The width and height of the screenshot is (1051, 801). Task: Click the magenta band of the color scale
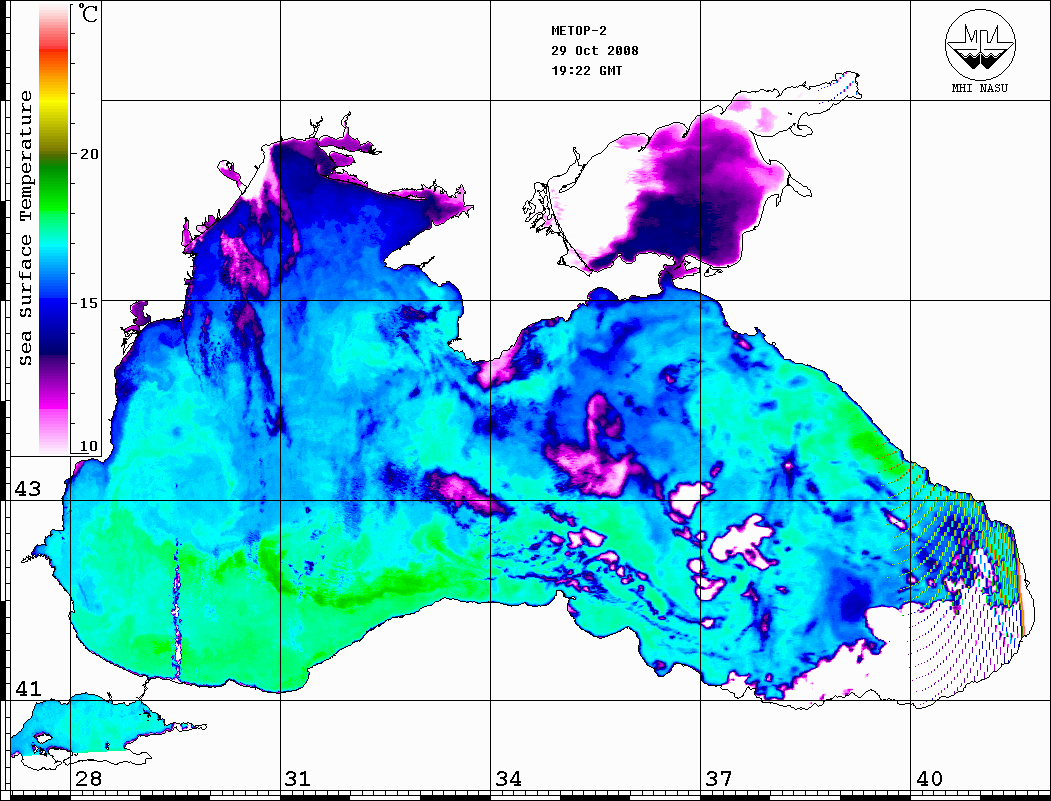click(54, 399)
